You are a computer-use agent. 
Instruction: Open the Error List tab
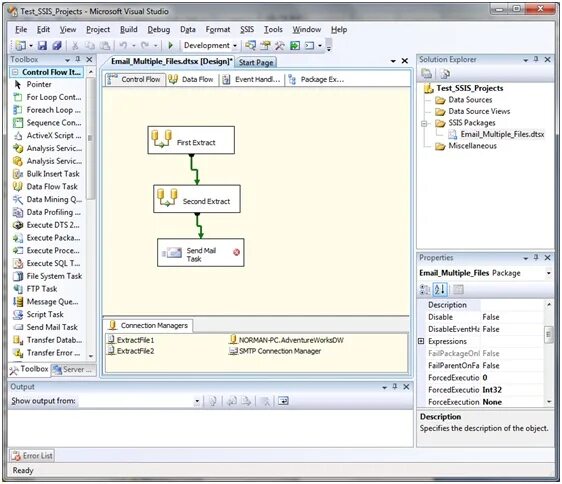click(32, 456)
